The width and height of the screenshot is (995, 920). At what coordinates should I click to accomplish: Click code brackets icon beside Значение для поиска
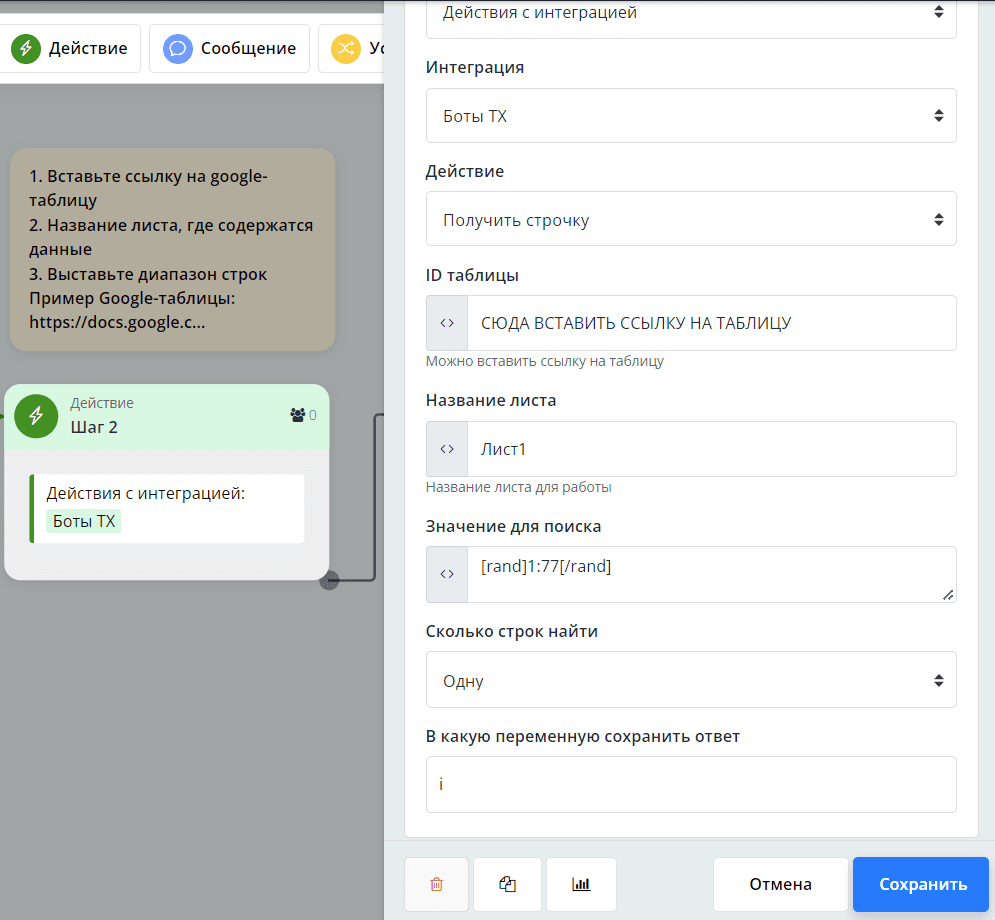pyautogui.click(x=447, y=574)
